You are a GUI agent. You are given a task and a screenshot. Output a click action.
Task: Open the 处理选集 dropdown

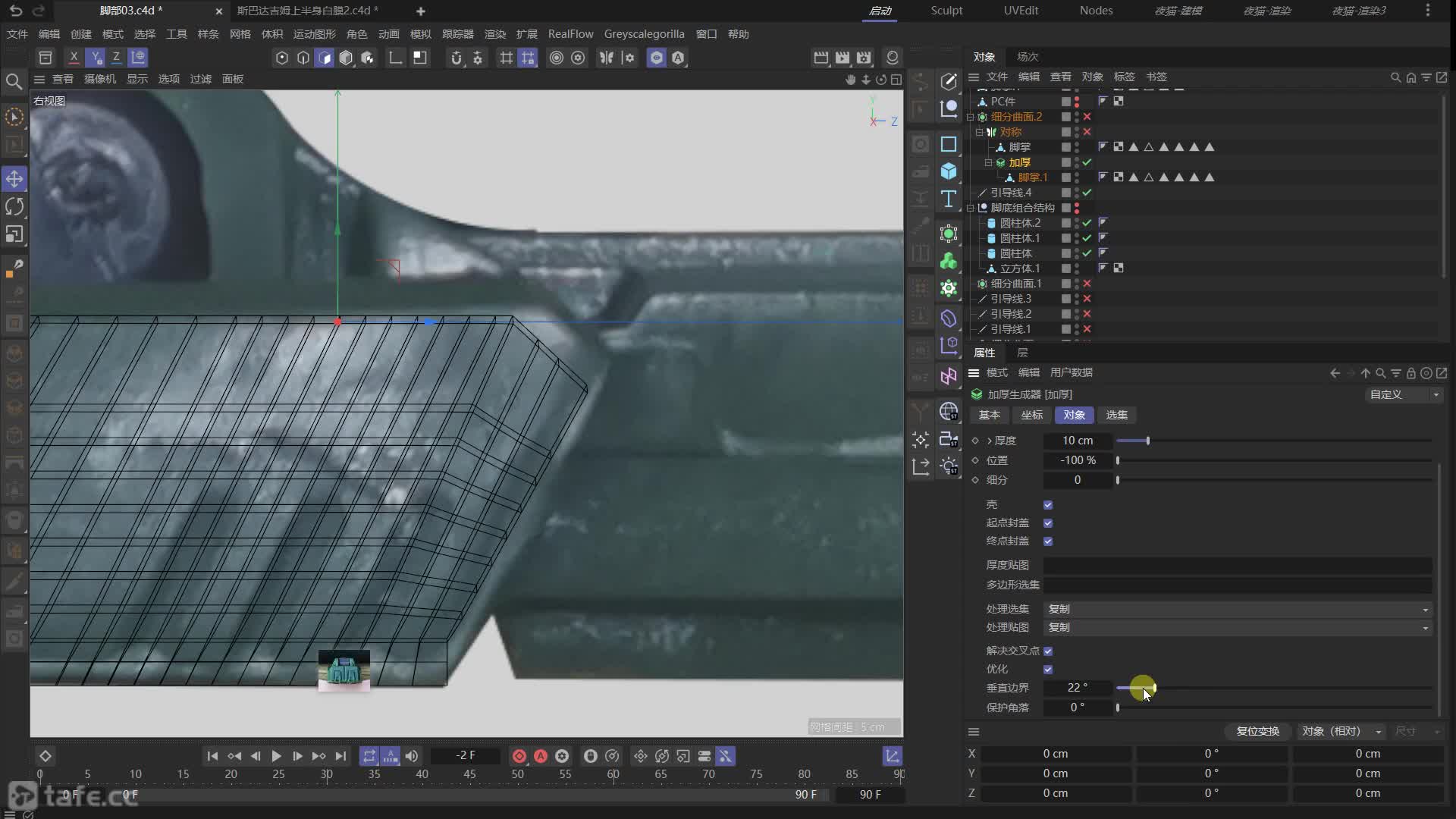tap(1238, 609)
